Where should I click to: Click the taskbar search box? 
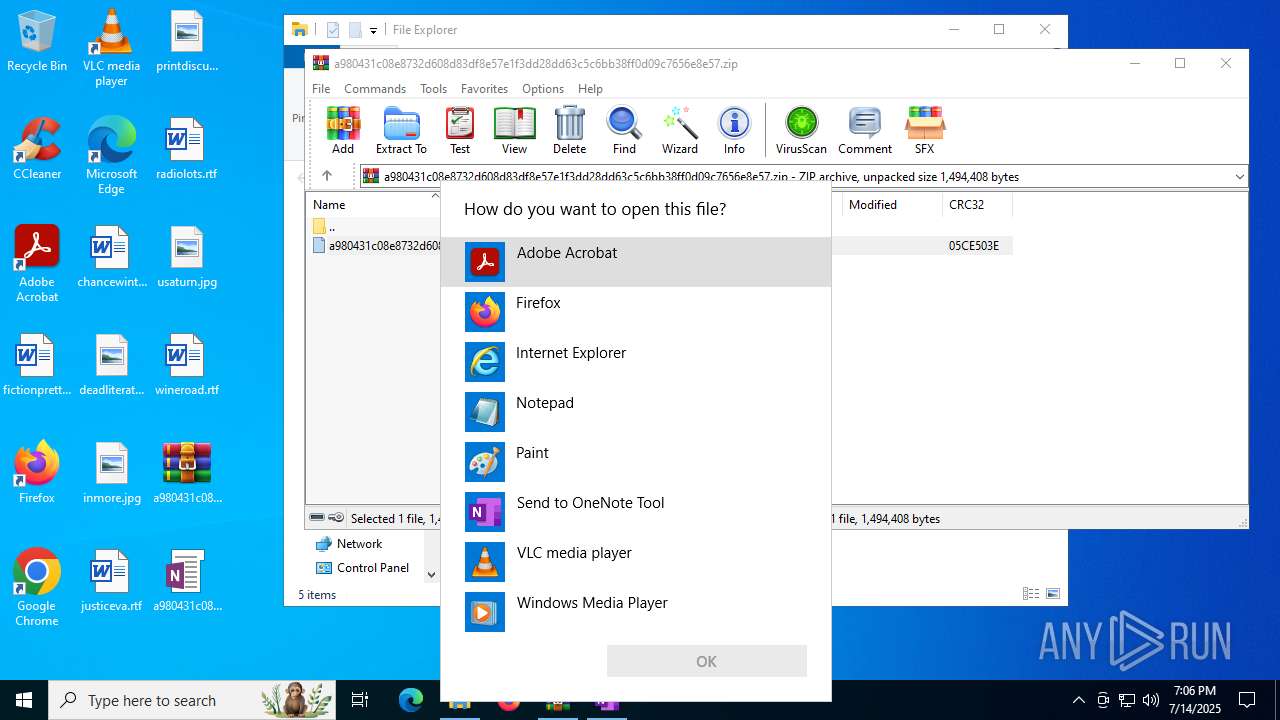pyautogui.click(x=194, y=700)
